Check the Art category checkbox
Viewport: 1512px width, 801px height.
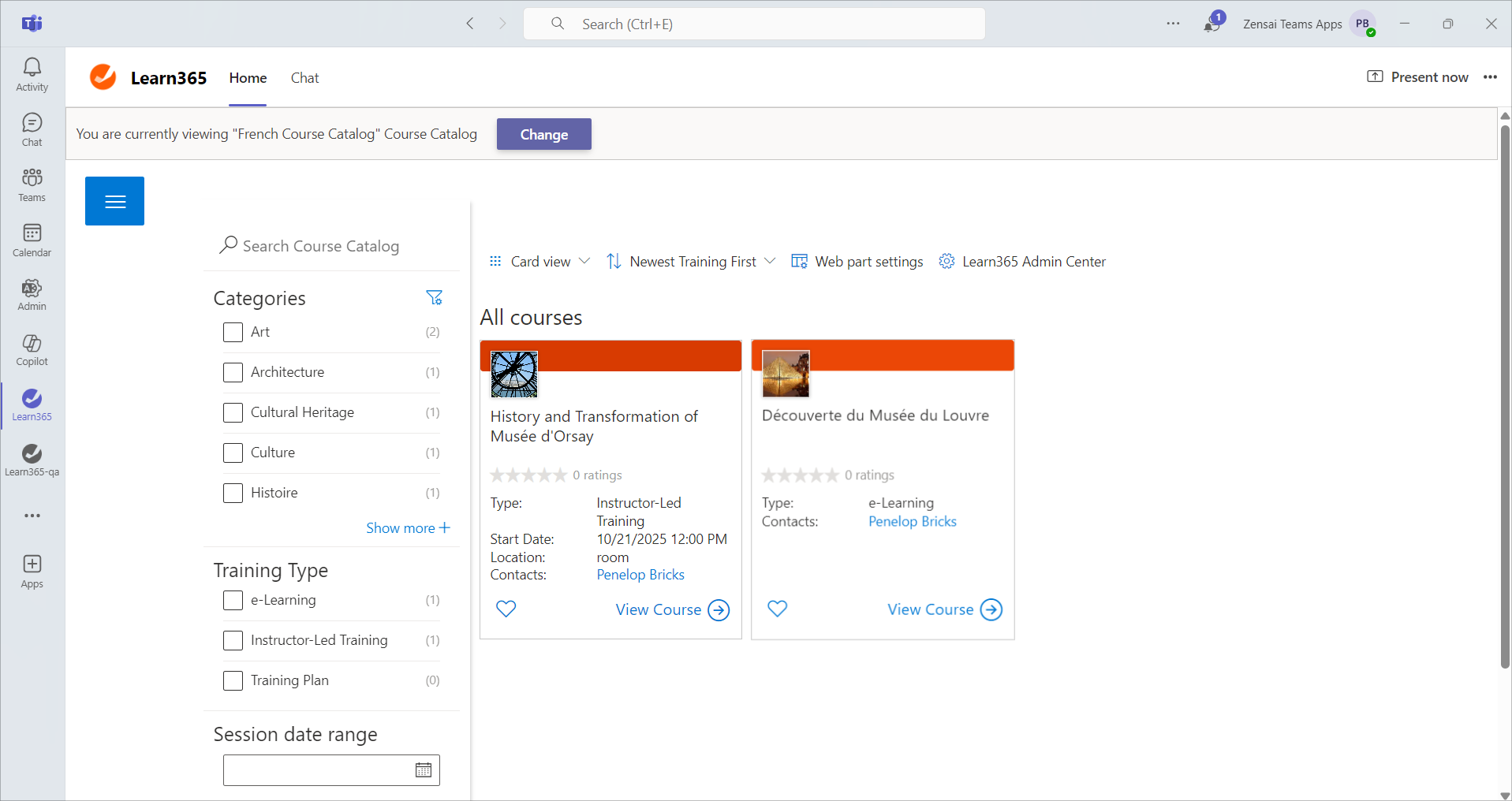tap(233, 332)
